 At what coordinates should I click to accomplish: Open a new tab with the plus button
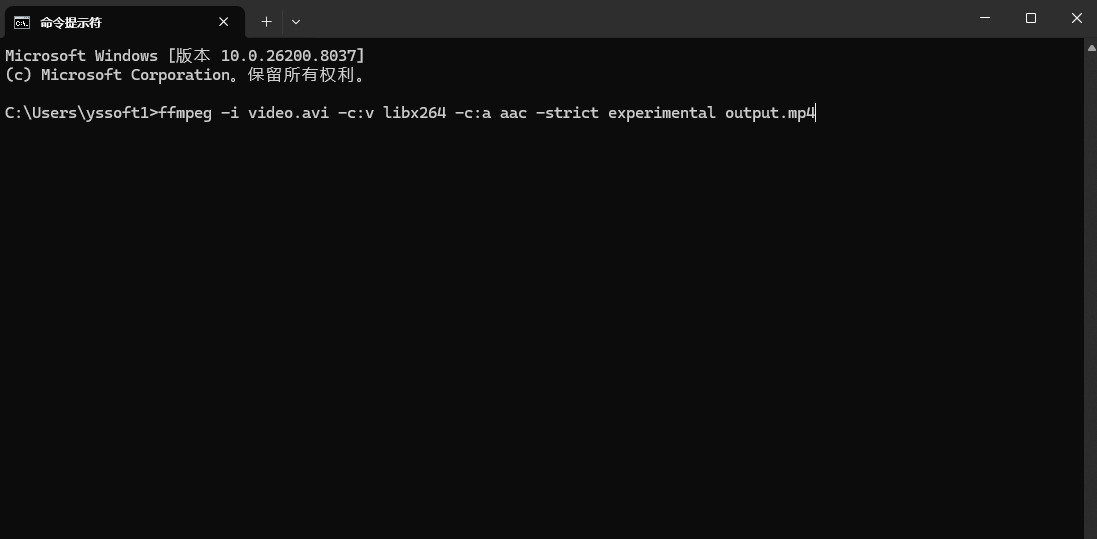tap(266, 21)
